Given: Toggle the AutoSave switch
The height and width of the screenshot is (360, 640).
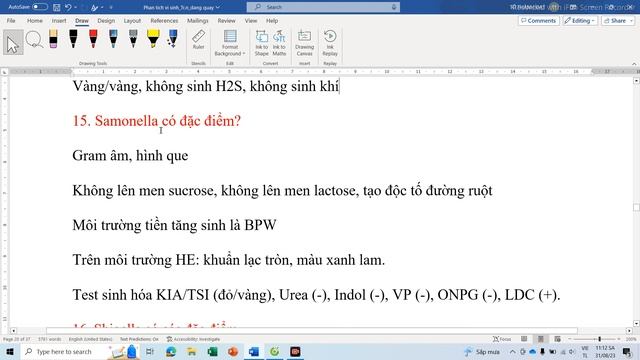Looking at the screenshot, I should point(40,7).
